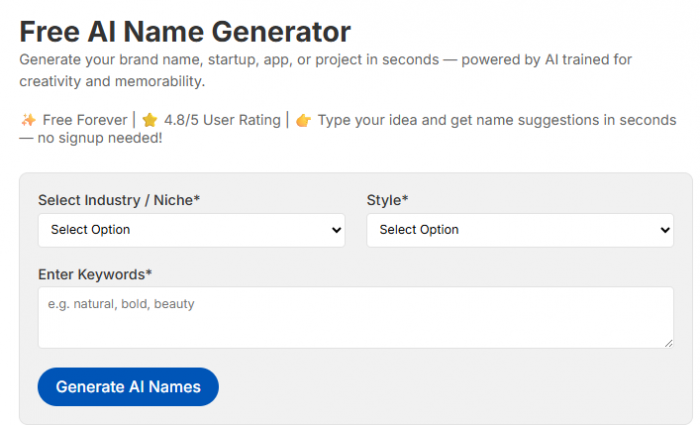Open the Style dropdown
Viewport: 700px width, 425px height.
[x=519, y=230]
